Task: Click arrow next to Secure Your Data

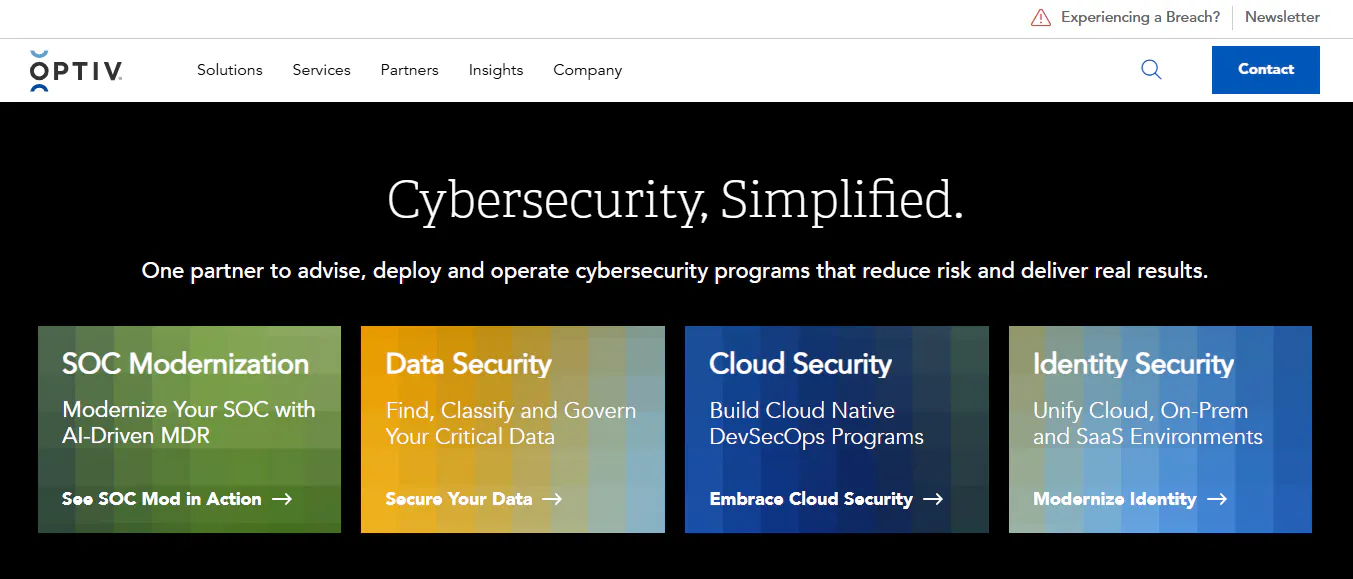Action: 552,499
